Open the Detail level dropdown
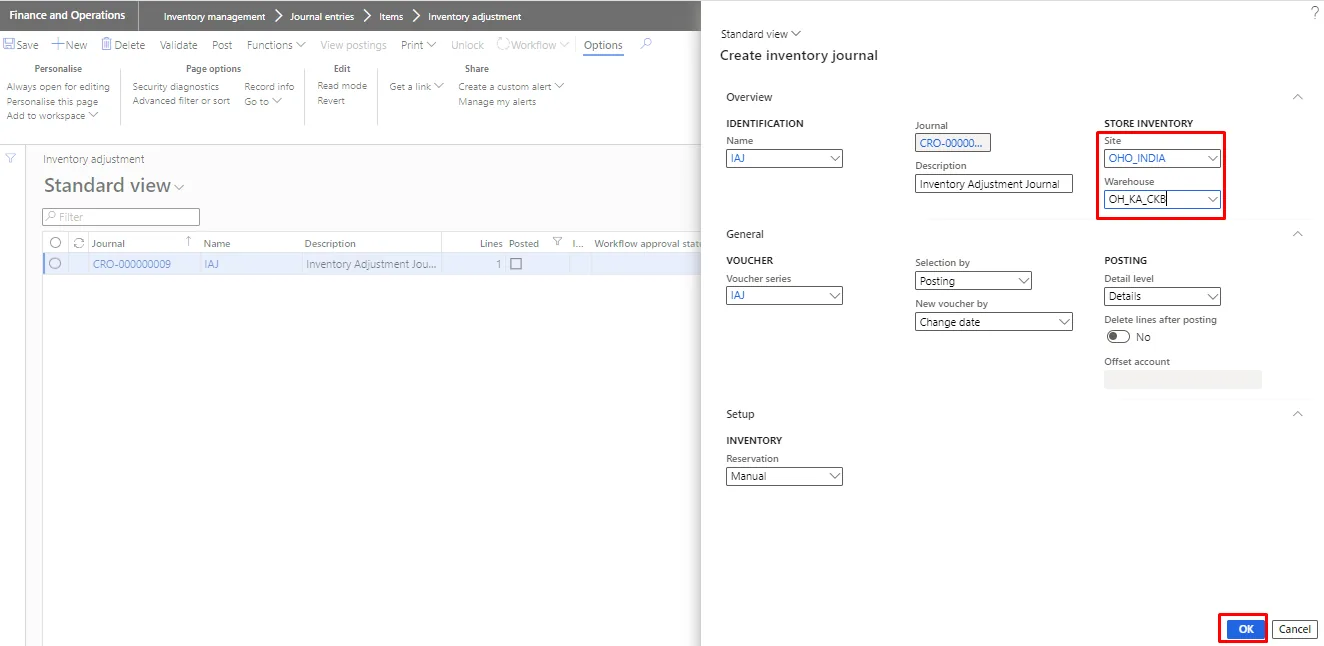 click(x=1213, y=296)
